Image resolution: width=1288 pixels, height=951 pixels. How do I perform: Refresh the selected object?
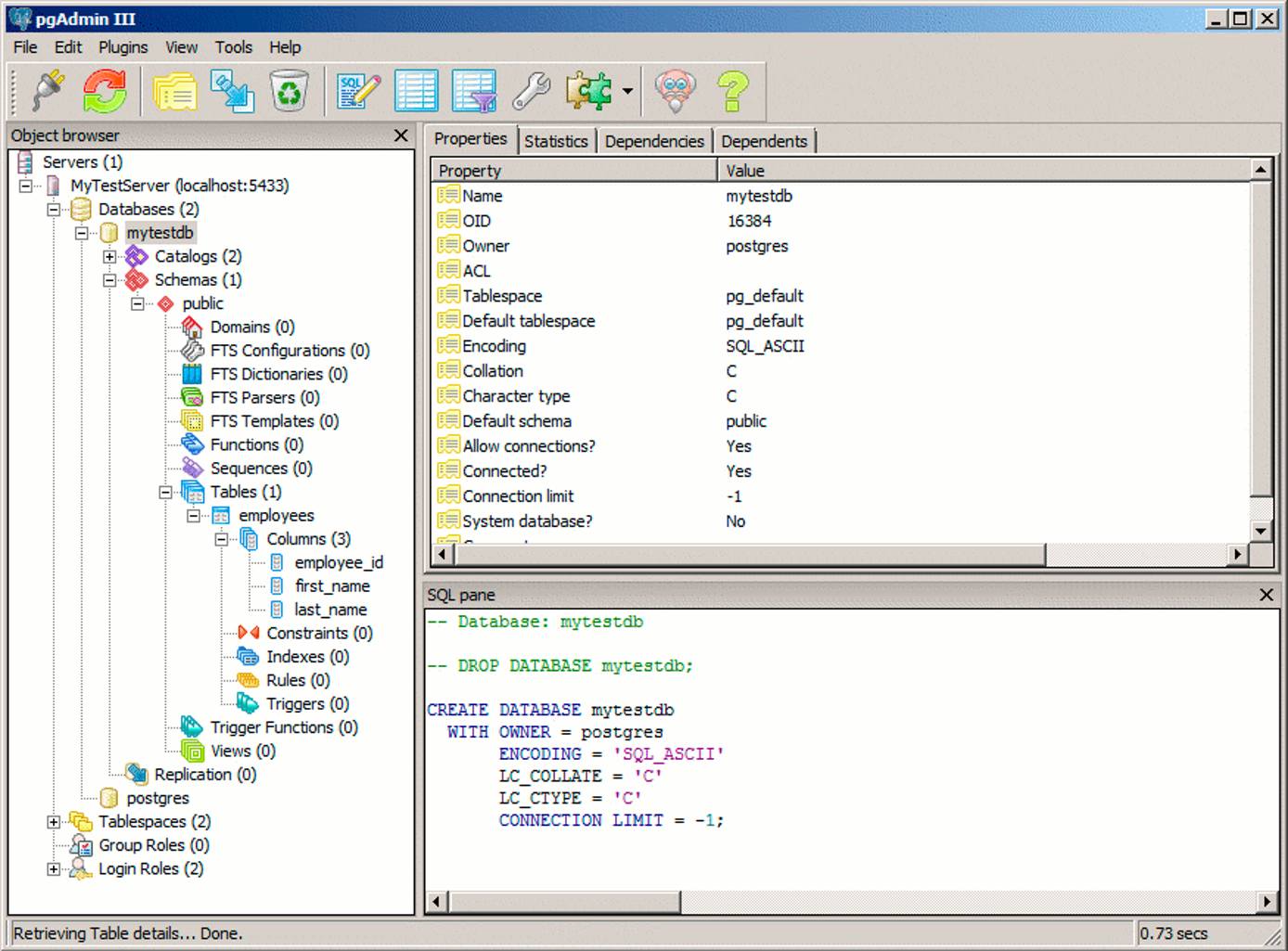pyautogui.click(x=103, y=90)
